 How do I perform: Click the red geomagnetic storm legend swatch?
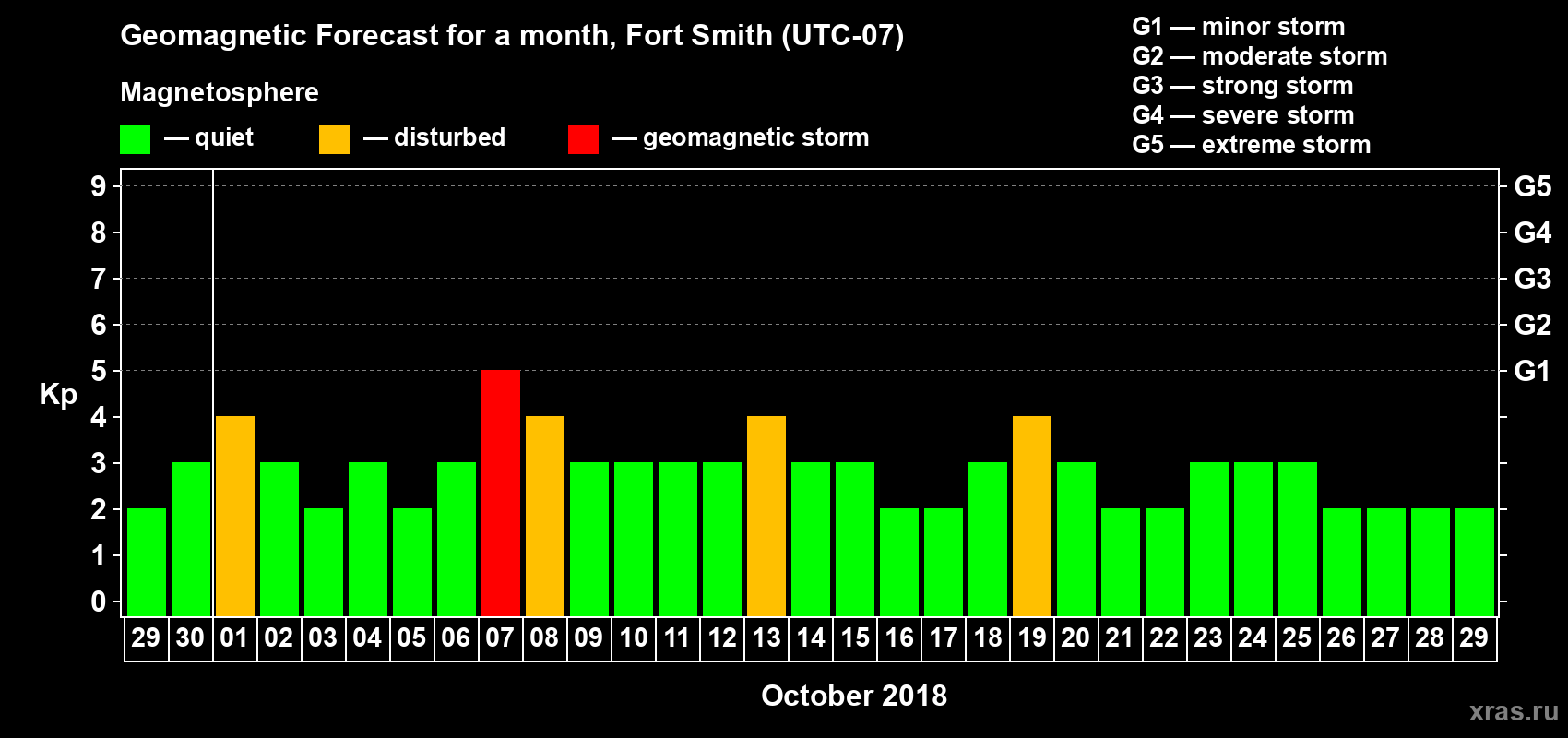[583, 139]
